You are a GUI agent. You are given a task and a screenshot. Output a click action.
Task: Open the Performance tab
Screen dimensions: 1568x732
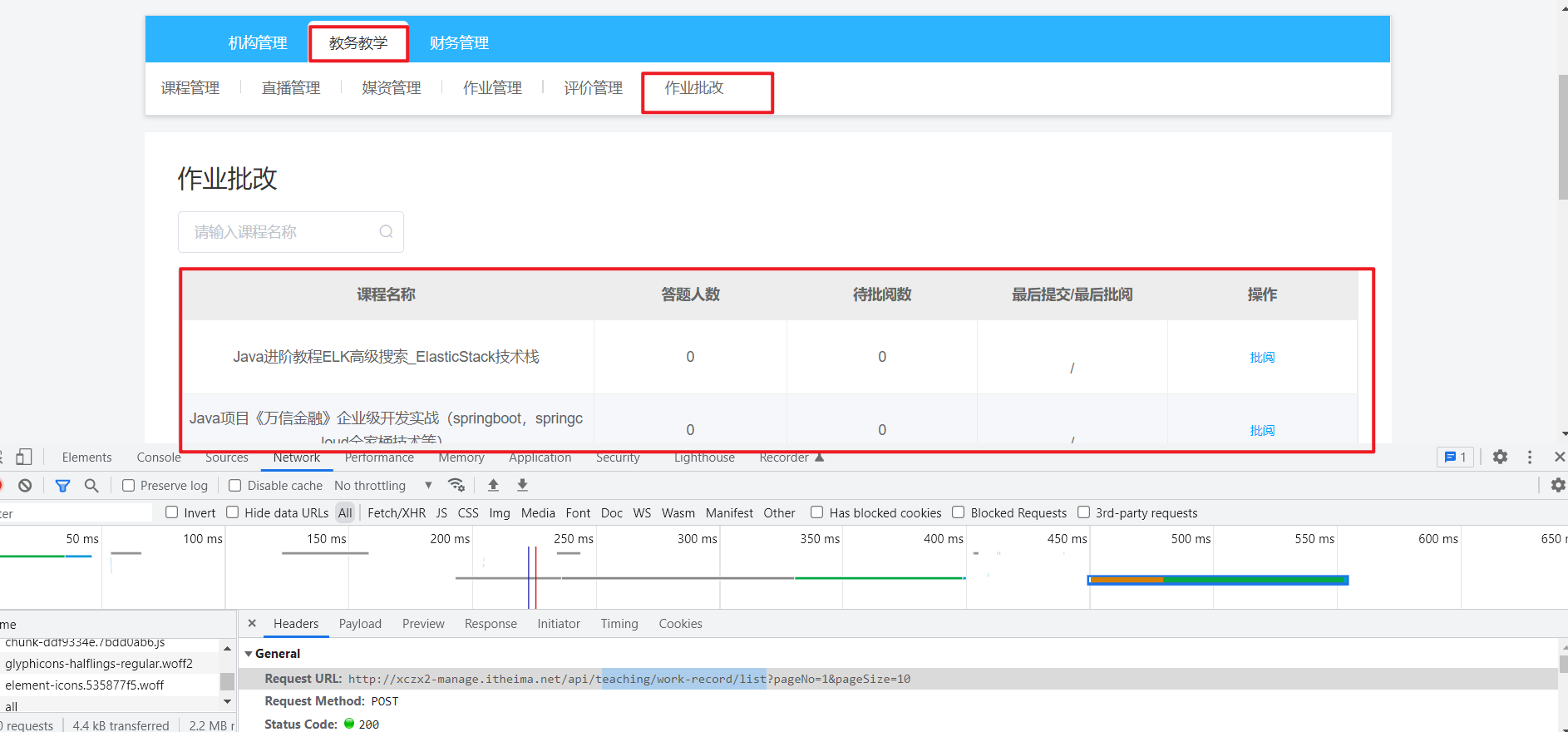379,457
